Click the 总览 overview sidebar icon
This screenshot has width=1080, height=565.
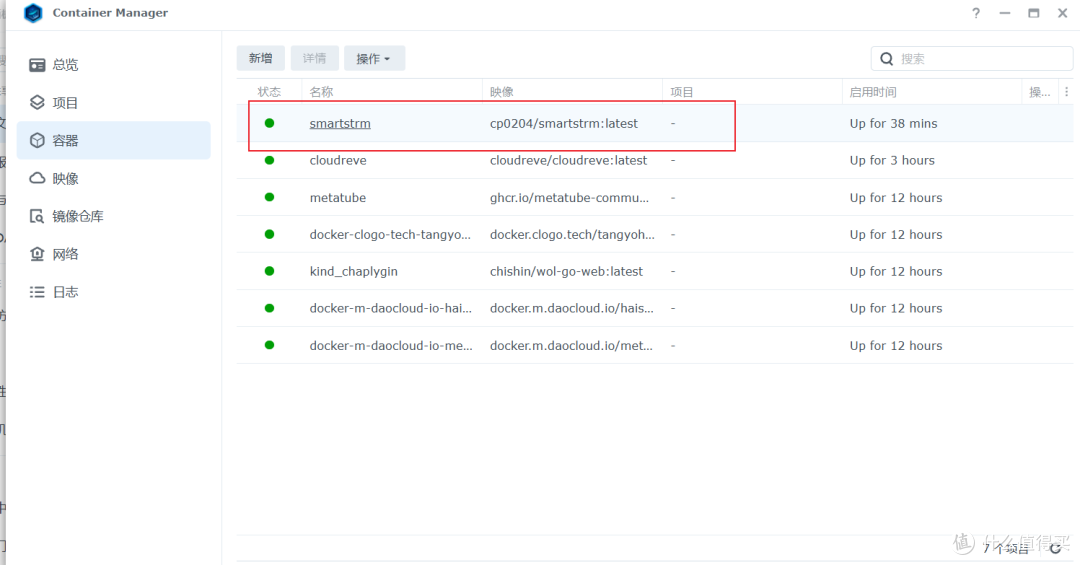tap(37, 65)
